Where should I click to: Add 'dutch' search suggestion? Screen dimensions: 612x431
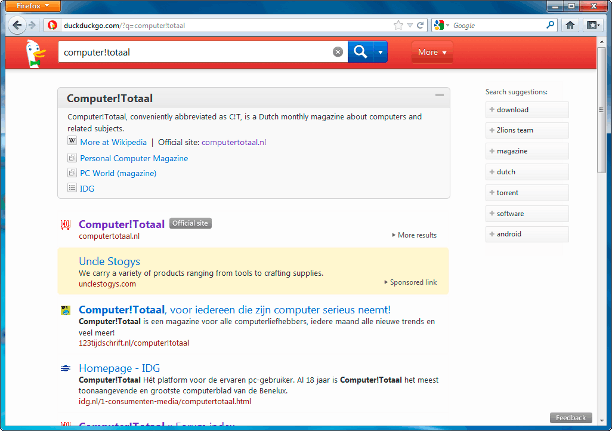tap(527, 172)
